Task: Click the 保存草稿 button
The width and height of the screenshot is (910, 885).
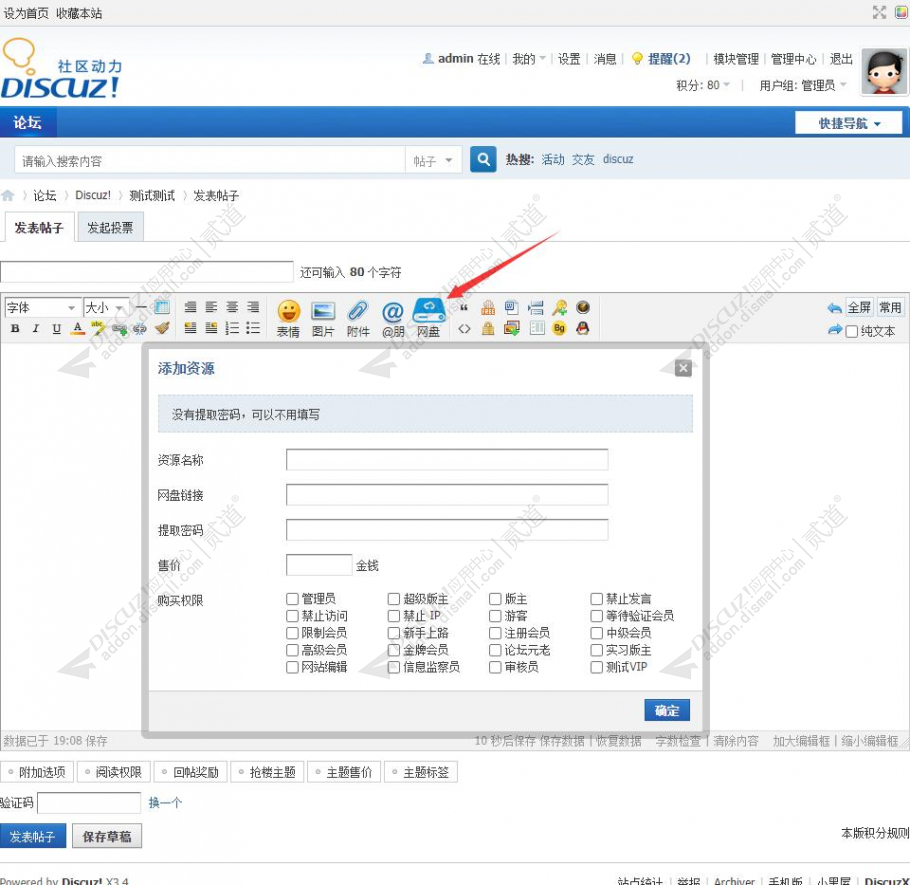Action: click(107, 836)
